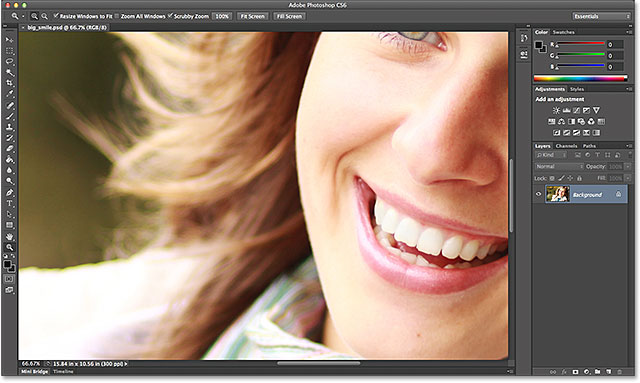This screenshot has height=383, width=640.
Task: Enable Zoom All Windows checkbox
Action: [117, 16]
